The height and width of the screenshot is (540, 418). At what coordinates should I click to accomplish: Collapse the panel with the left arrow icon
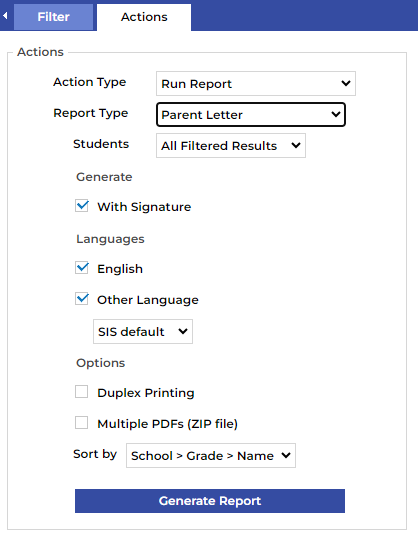(x=5, y=16)
